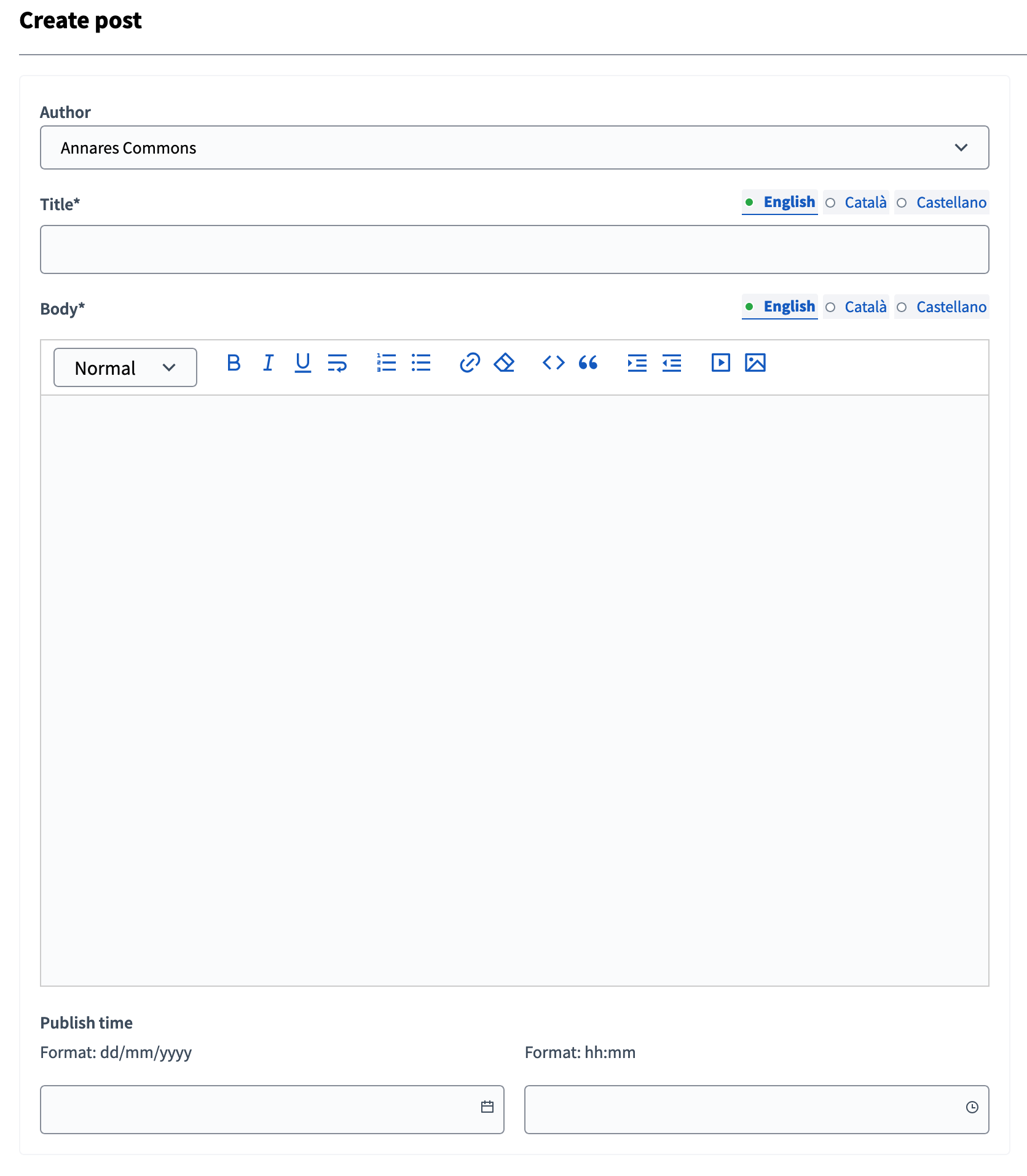Insert an image into the body

(755, 363)
